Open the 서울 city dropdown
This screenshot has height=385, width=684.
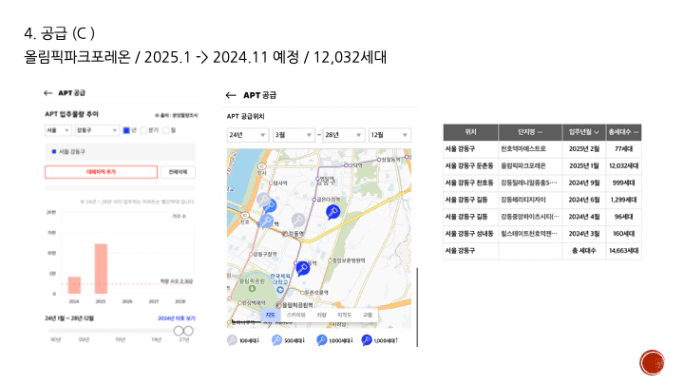pyautogui.click(x=58, y=130)
